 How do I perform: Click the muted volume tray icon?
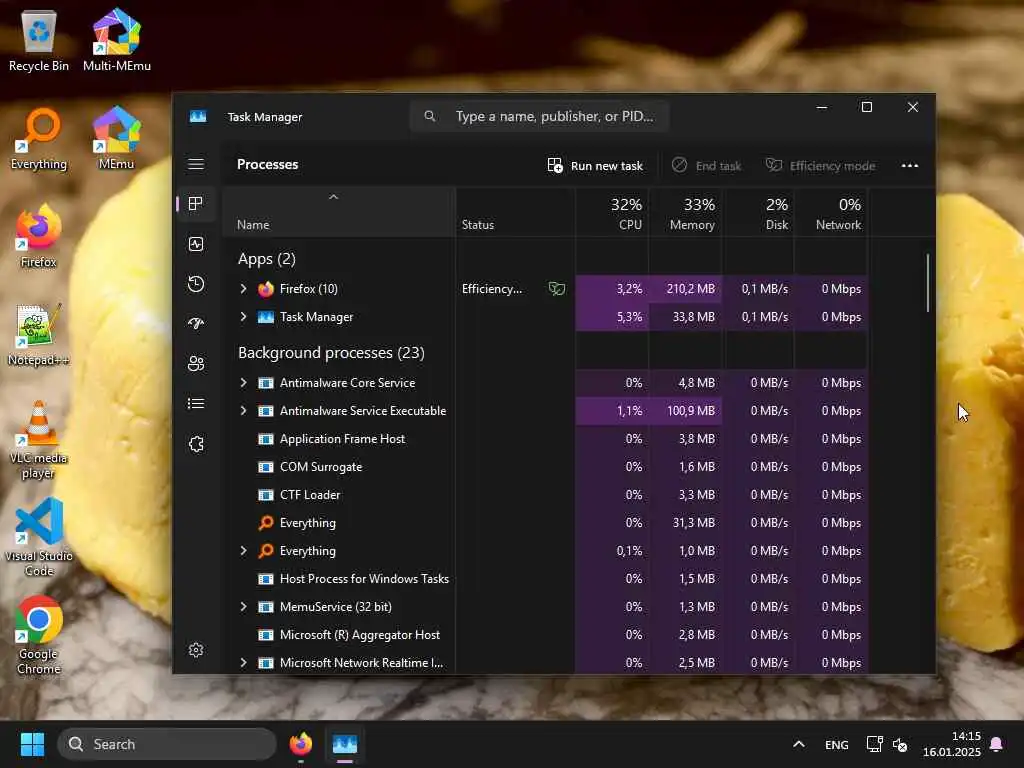pos(900,744)
